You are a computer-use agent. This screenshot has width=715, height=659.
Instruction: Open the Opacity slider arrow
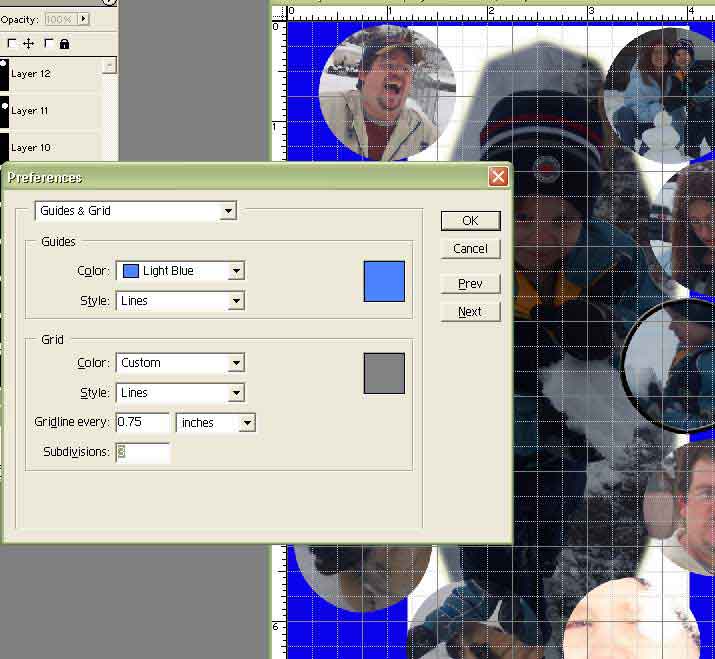[x=83, y=19]
